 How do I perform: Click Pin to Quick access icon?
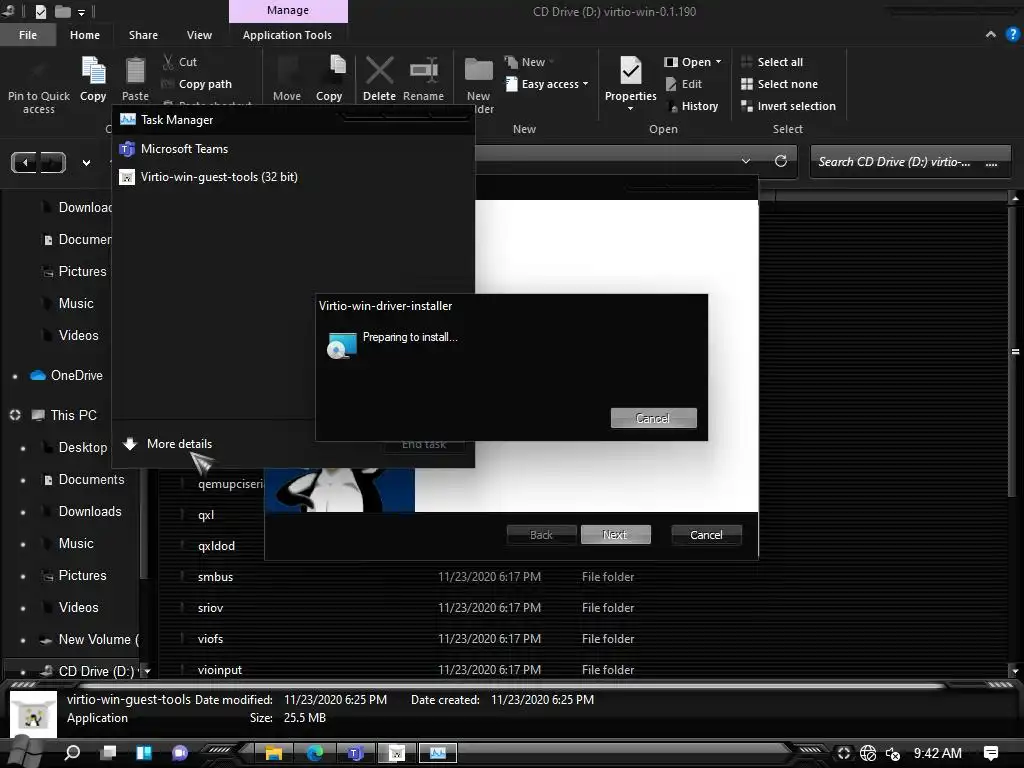(x=39, y=71)
